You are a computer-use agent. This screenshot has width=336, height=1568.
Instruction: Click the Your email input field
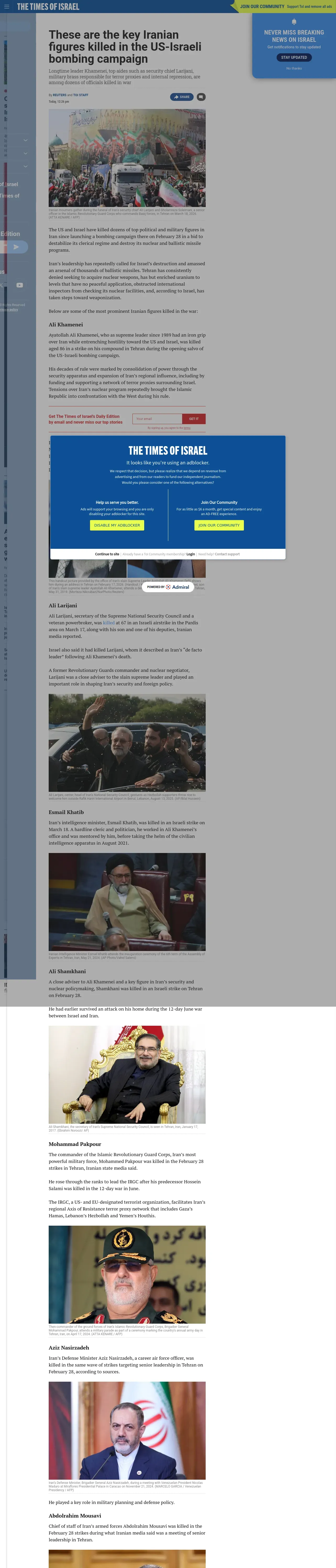157,419
